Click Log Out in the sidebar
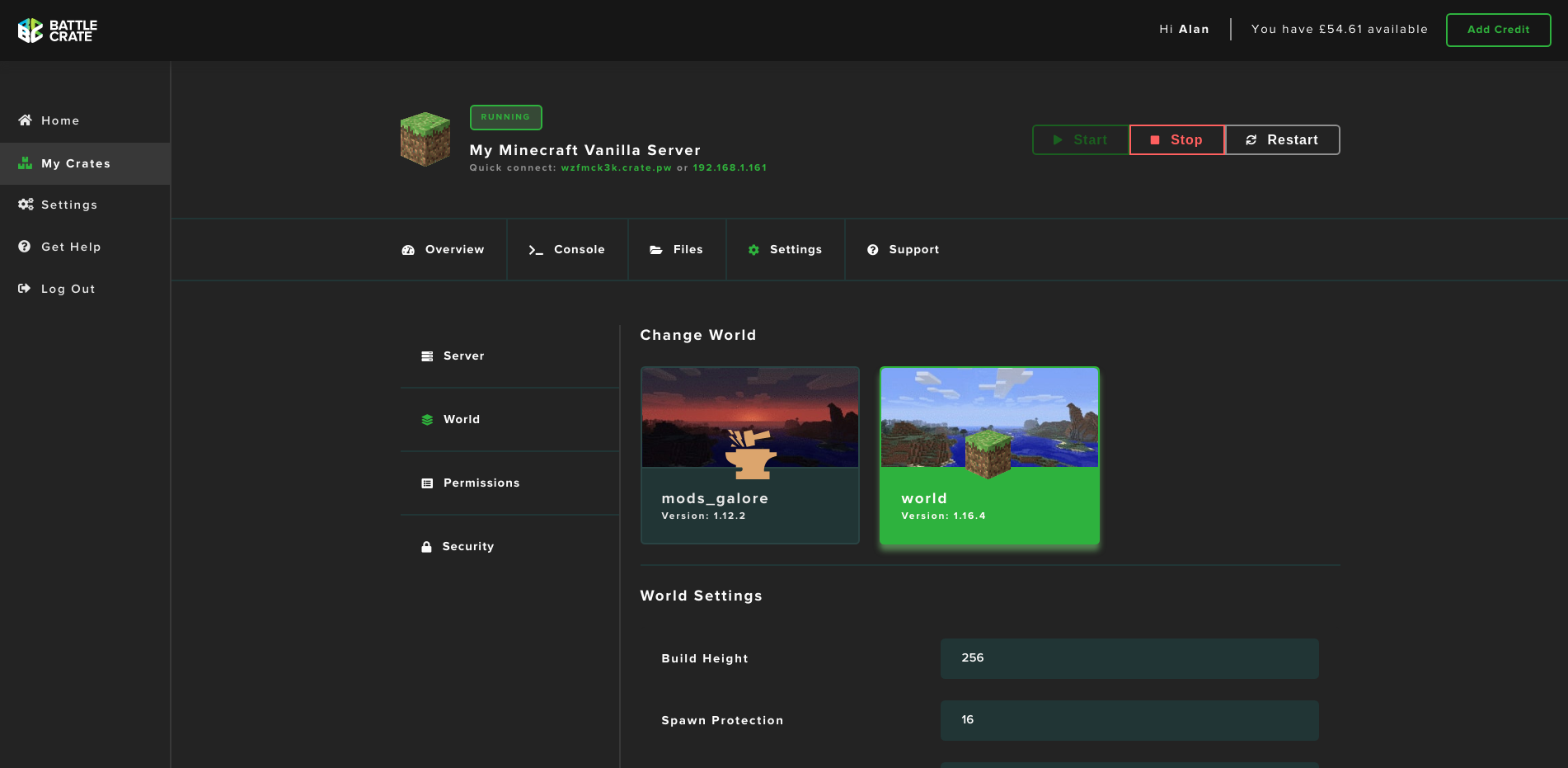The image size is (1568, 768). [85, 289]
